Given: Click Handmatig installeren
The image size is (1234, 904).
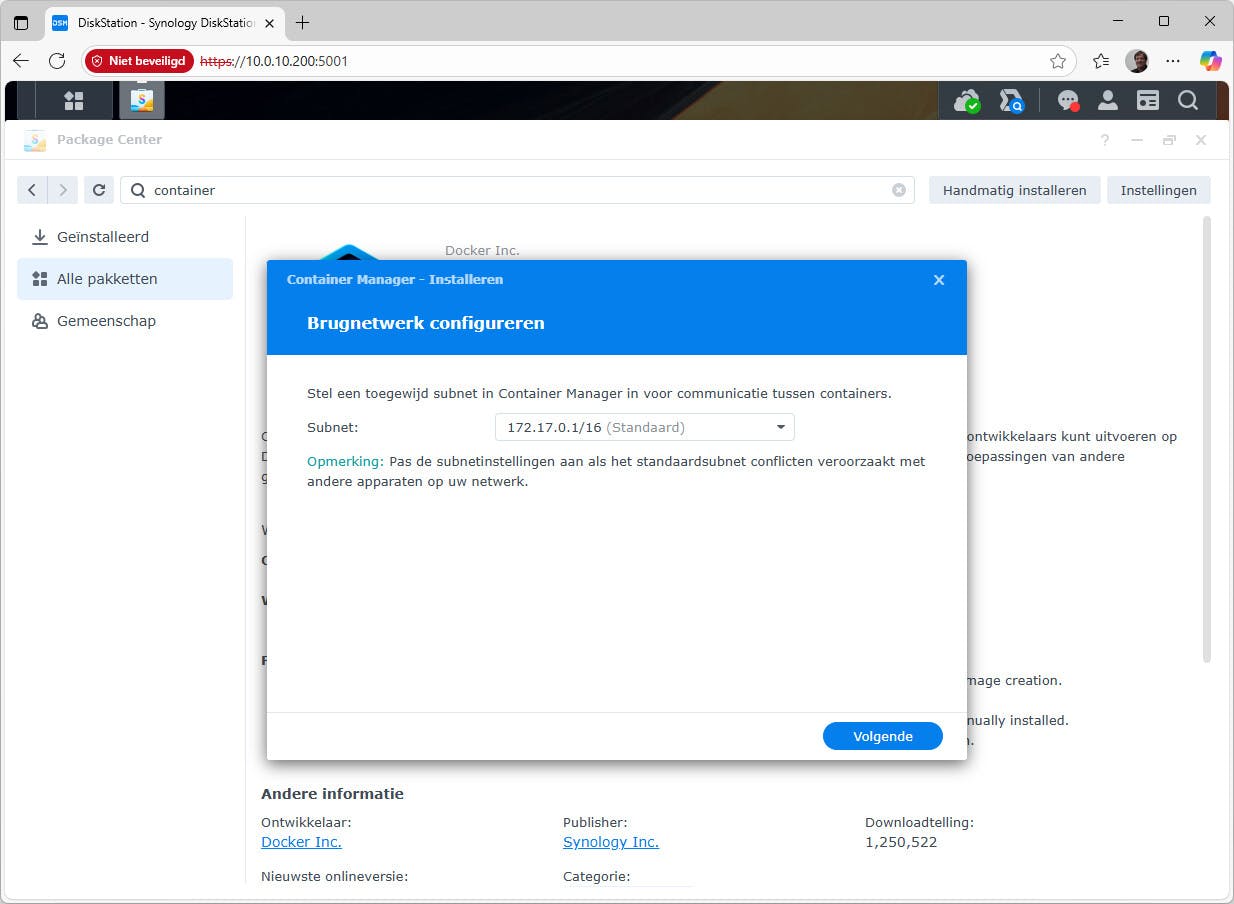Looking at the screenshot, I should click(x=1014, y=190).
